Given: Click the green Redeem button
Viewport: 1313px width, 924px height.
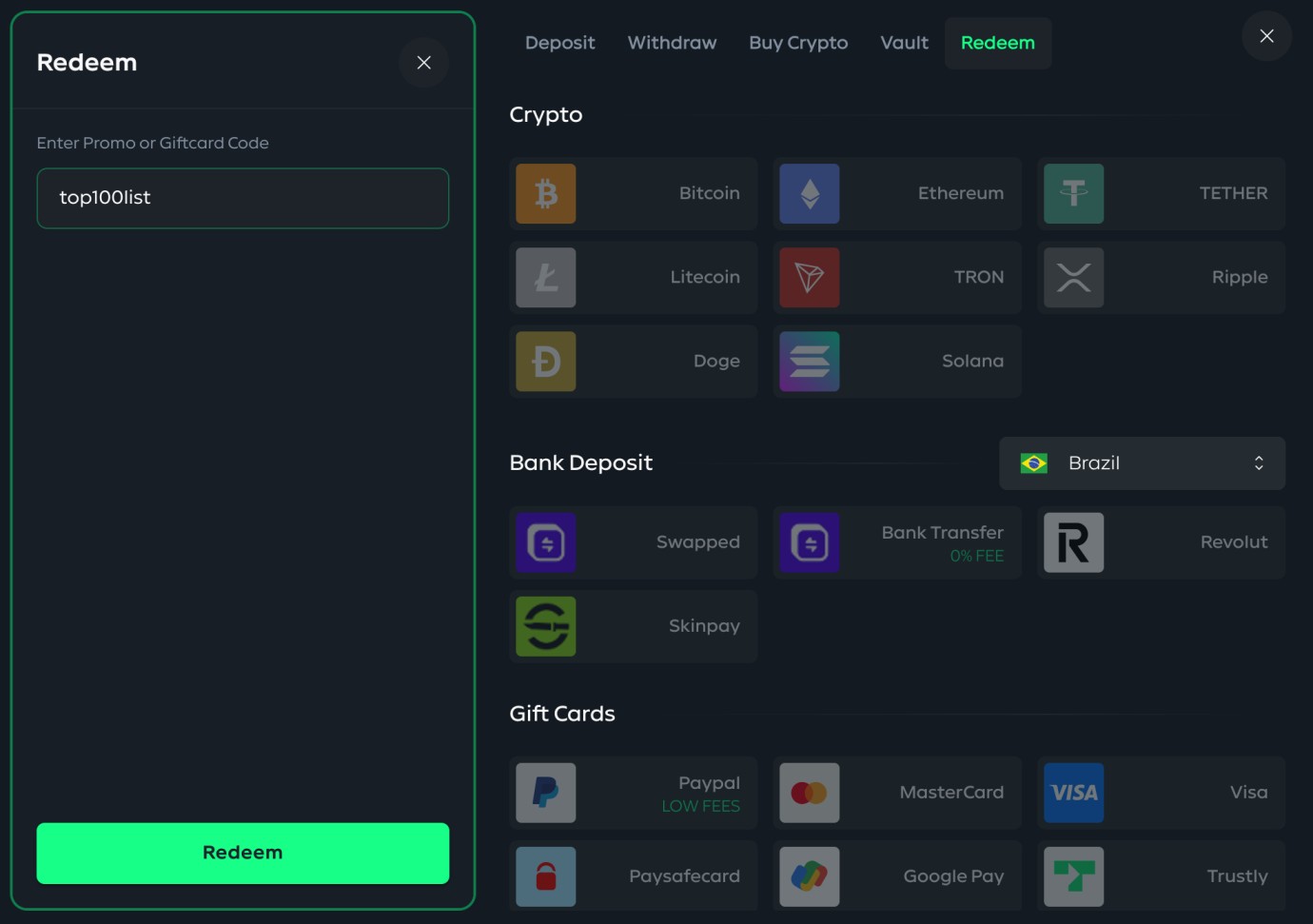Looking at the screenshot, I should (x=243, y=854).
